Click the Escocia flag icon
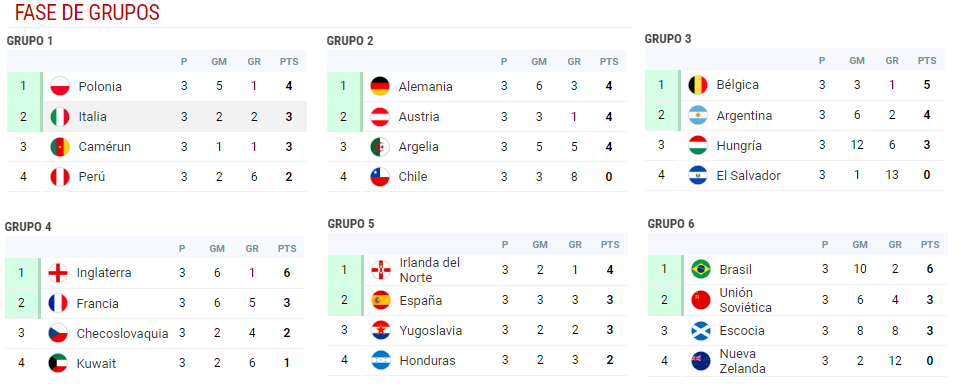Image resolution: width=960 pixels, height=391 pixels. (701, 331)
